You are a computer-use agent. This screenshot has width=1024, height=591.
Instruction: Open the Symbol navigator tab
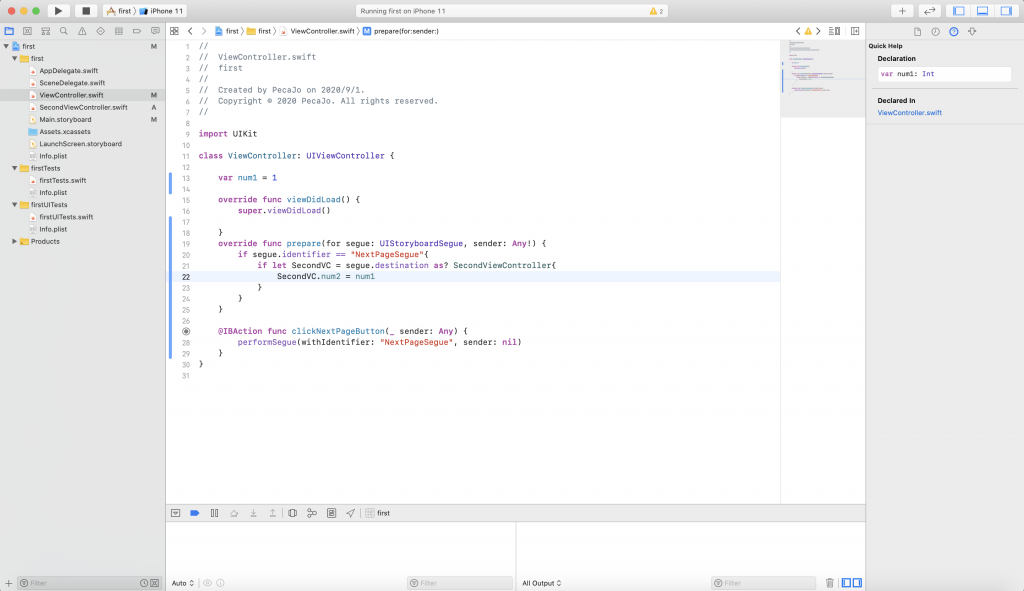tap(46, 31)
